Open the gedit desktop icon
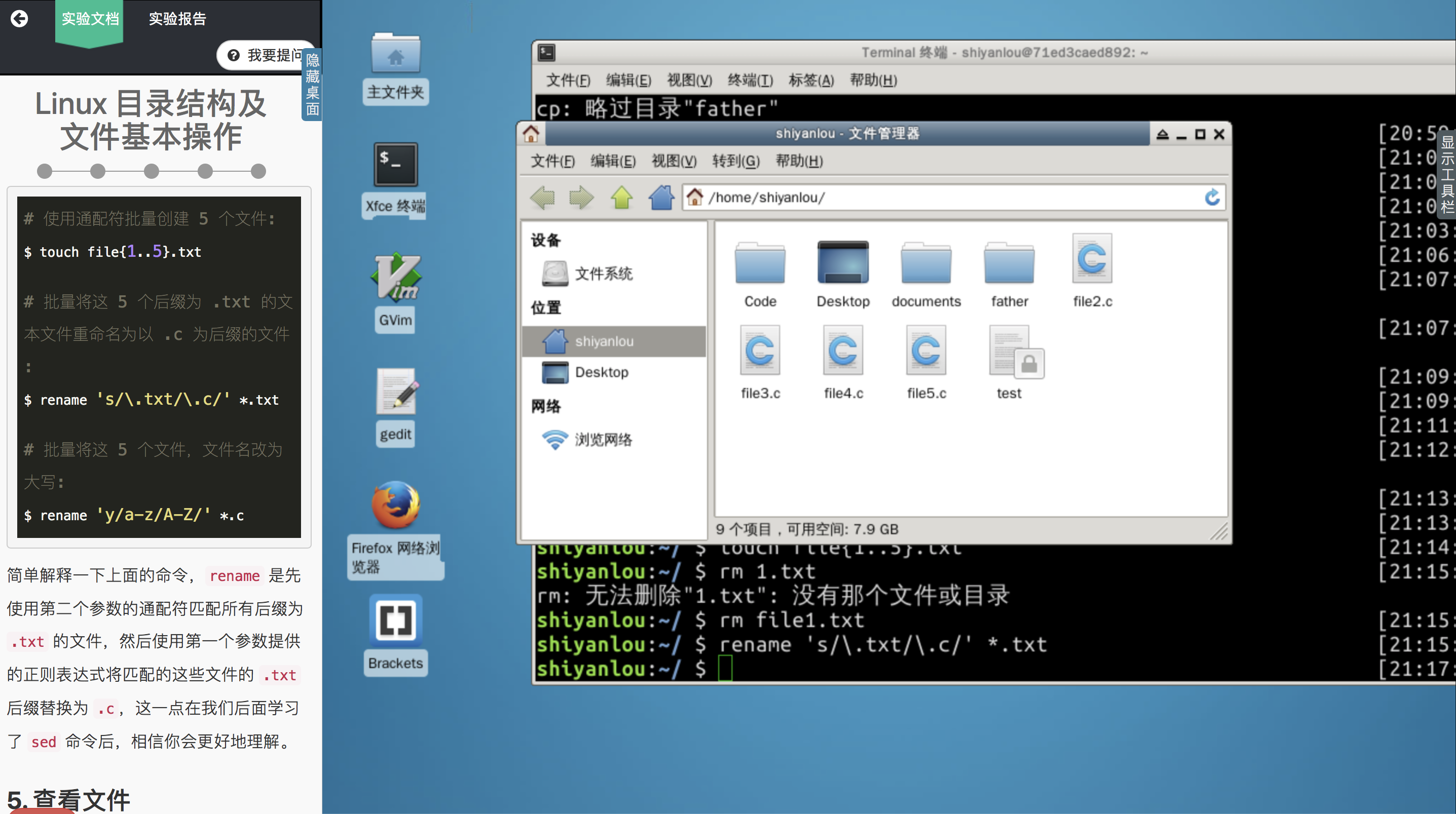1456x814 pixels. click(x=395, y=392)
